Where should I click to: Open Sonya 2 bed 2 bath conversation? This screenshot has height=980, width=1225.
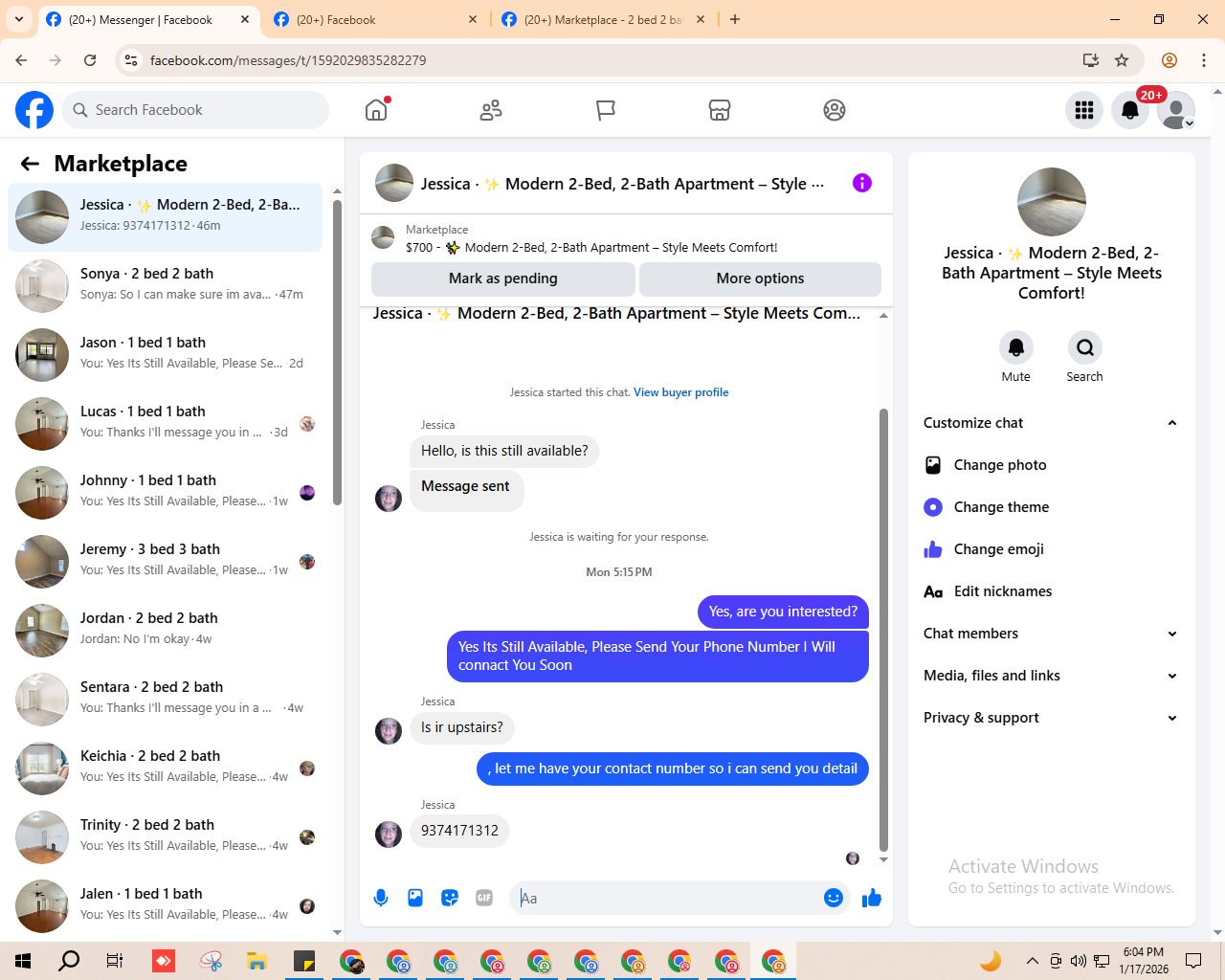click(165, 286)
